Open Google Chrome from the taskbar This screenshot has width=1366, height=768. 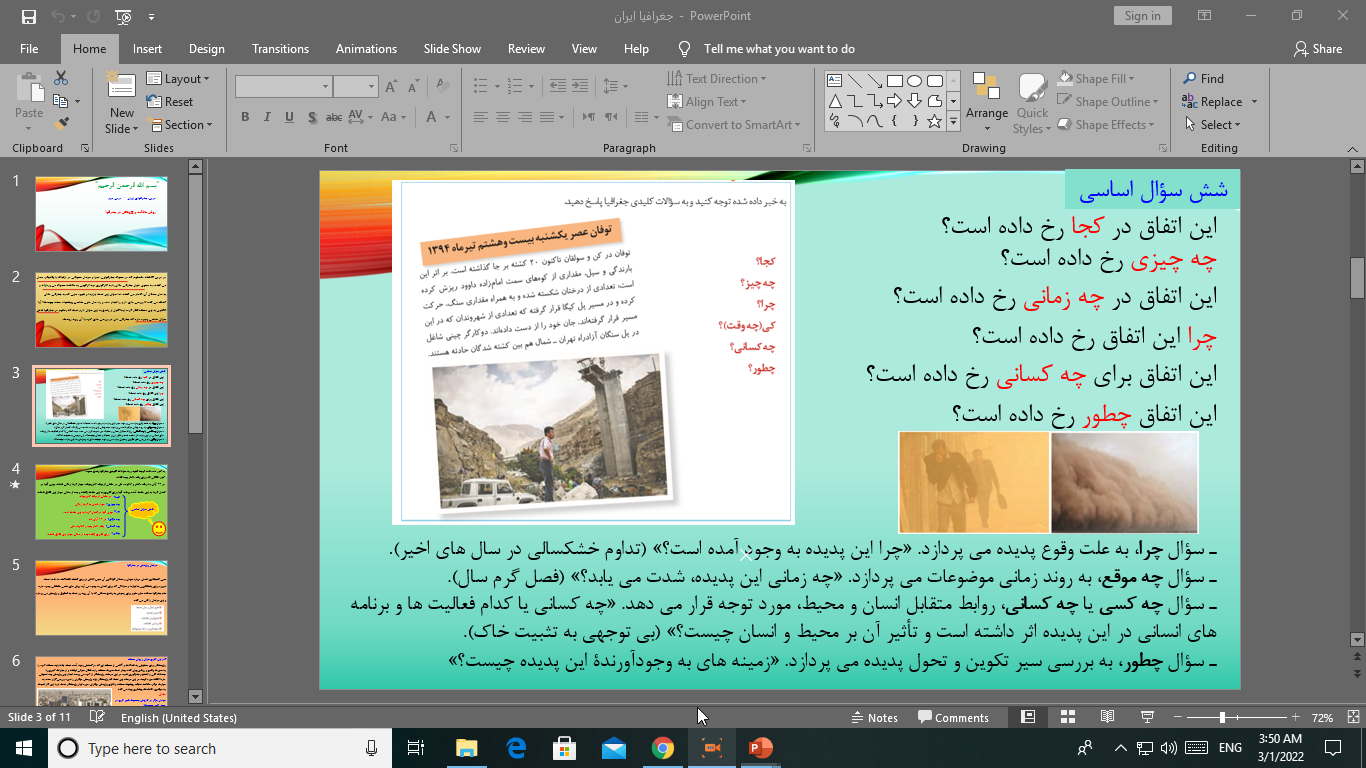(x=662, y=748)
